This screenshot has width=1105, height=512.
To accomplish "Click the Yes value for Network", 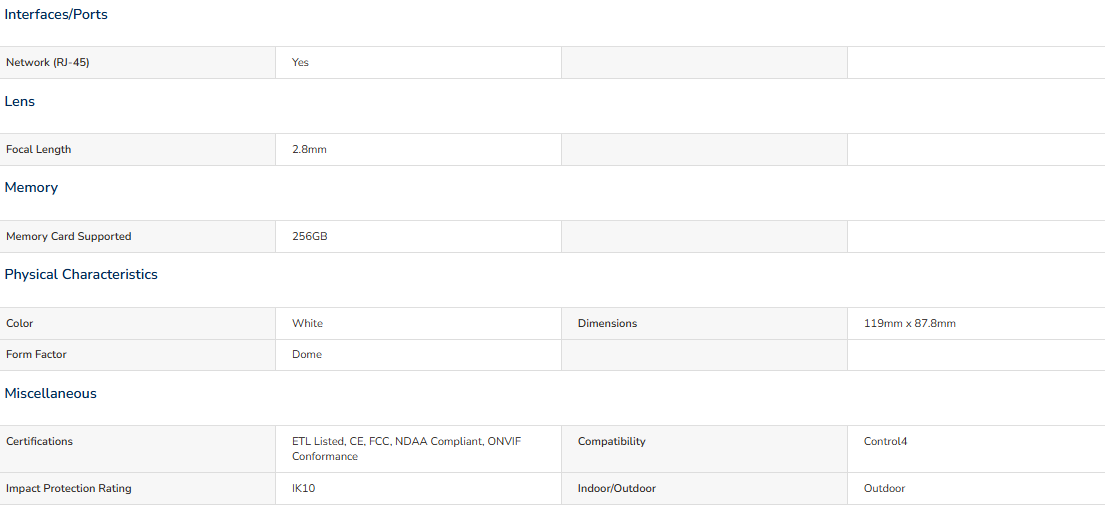I will (300, 63).
